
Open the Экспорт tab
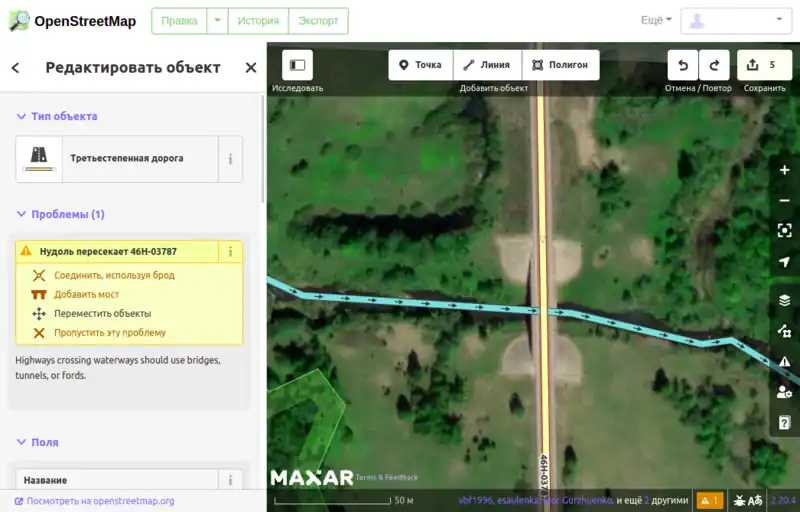click(x=318, y=20)
